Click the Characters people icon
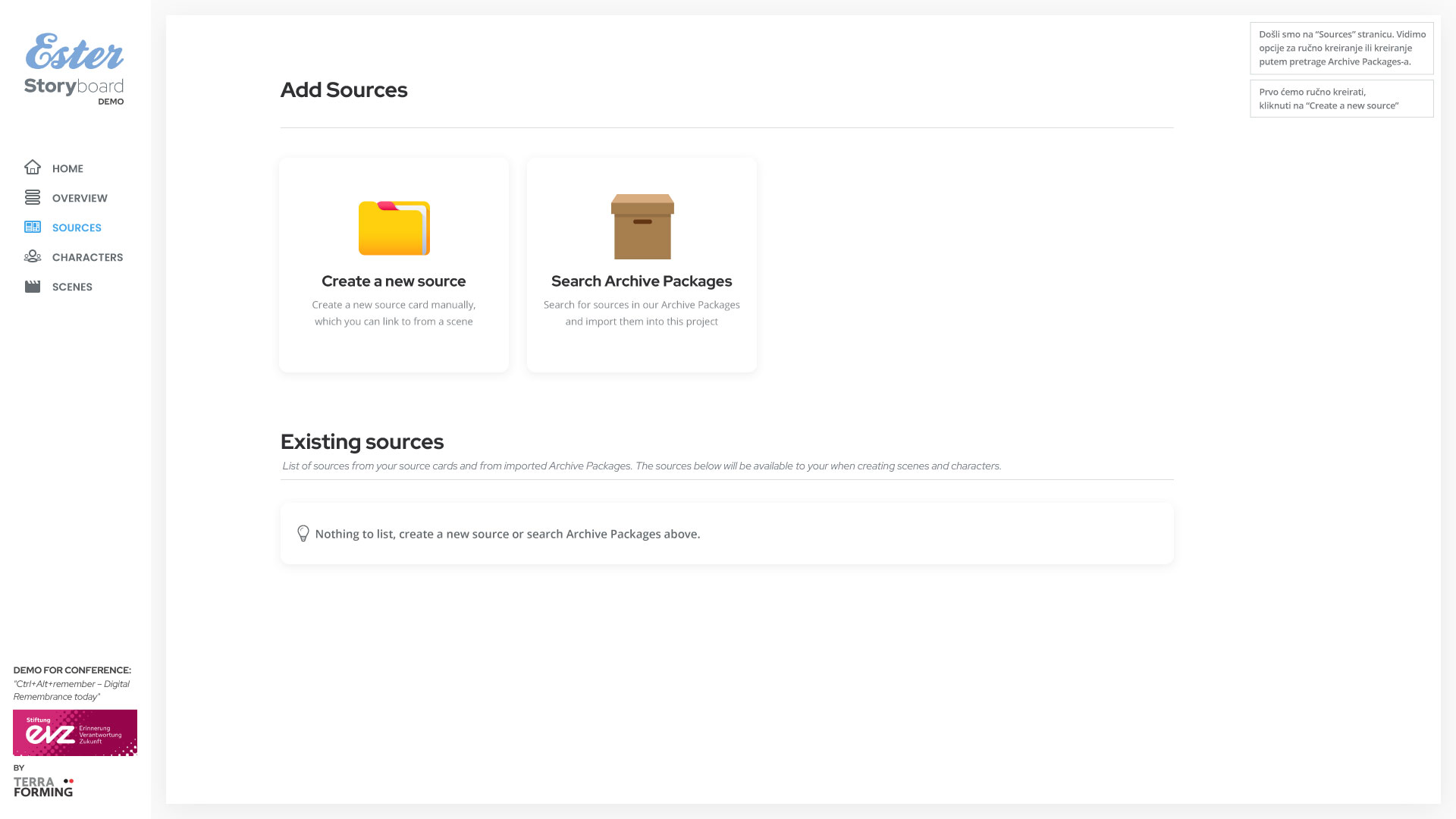The height and width of the screenshot is (819, 1456). coord(32,256)
